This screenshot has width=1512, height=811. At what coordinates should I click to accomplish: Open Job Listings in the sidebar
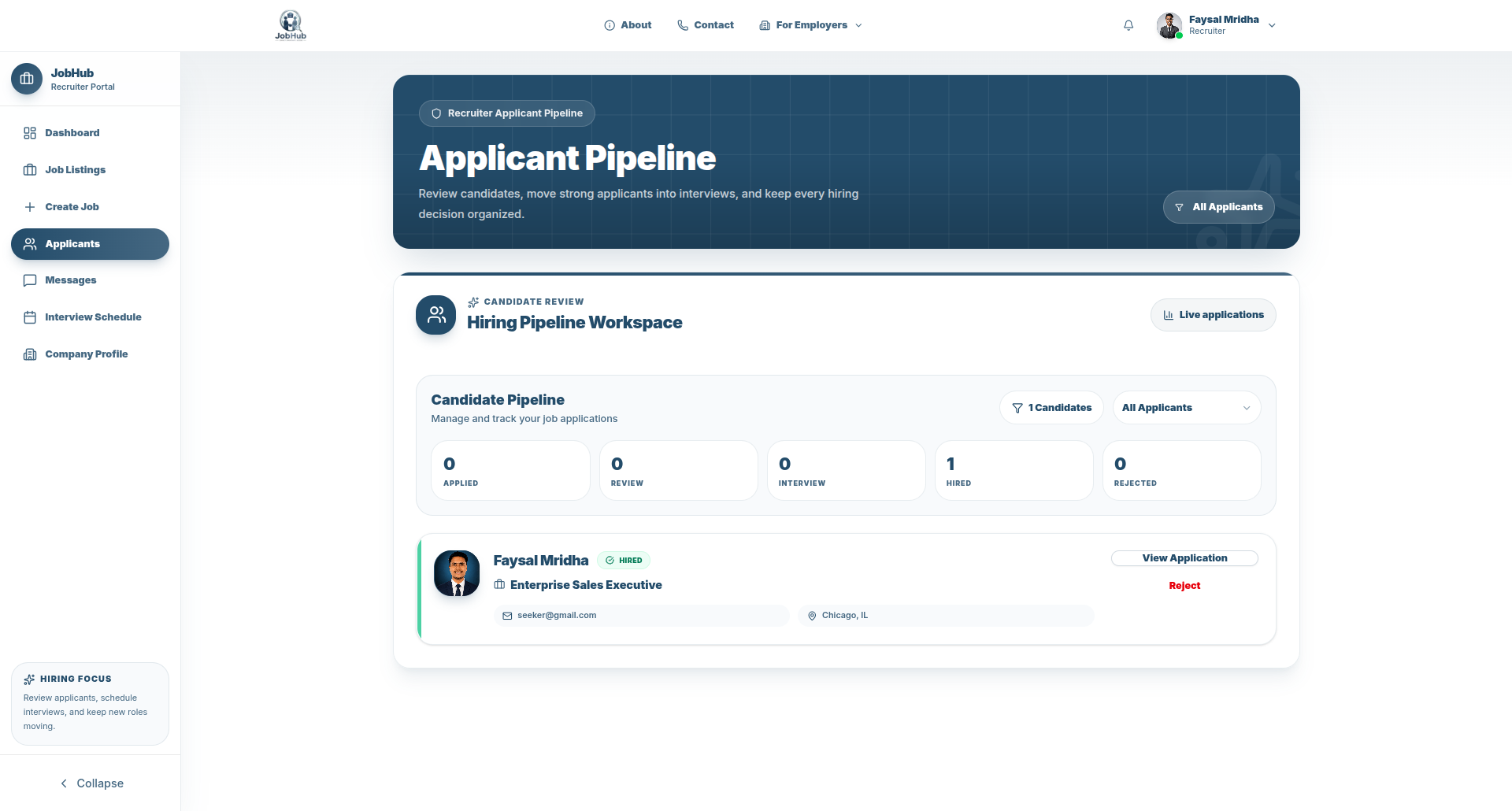point(90,170)
